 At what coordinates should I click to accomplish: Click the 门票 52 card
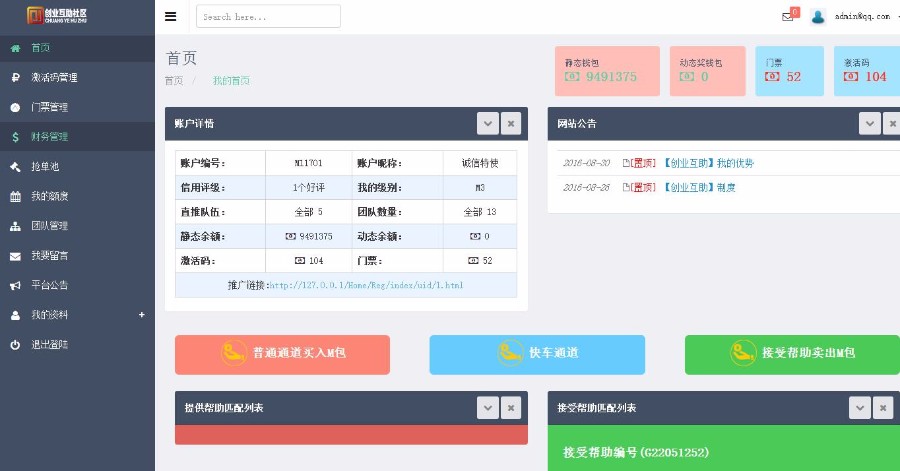[x=790, y=71]
